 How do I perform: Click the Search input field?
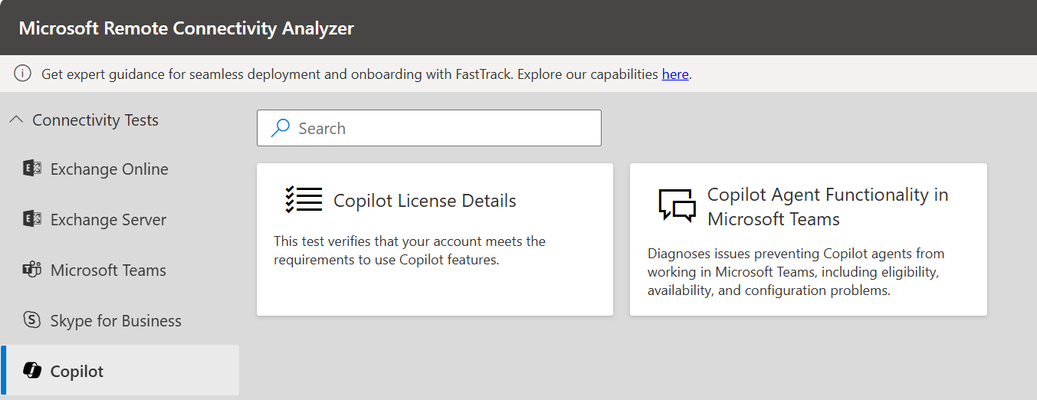(x=429, y=128)
